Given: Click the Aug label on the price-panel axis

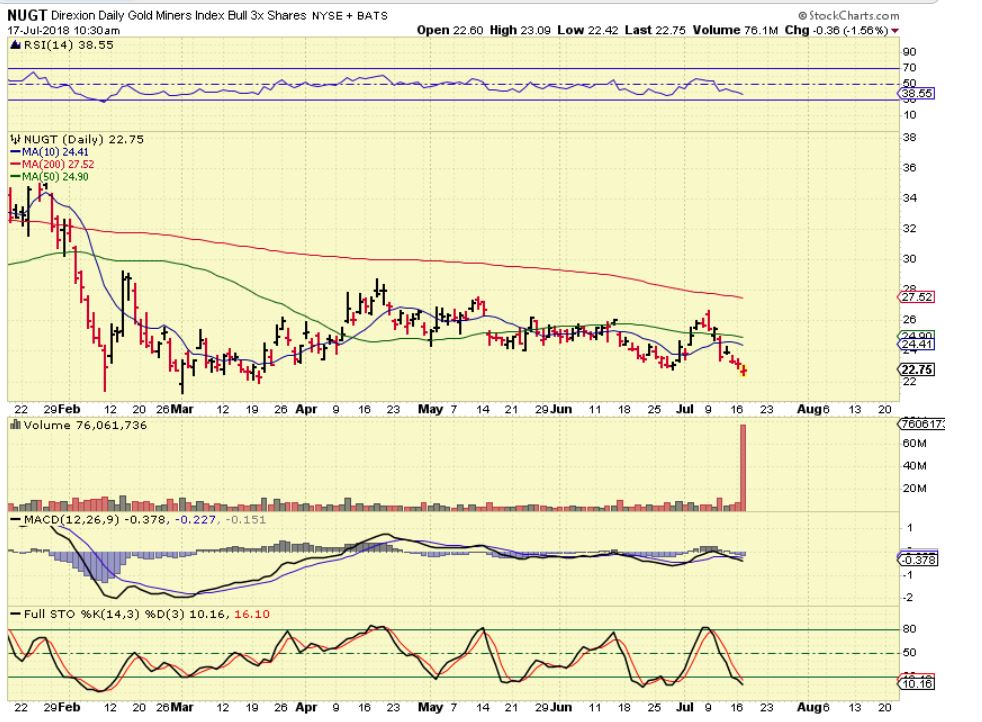Looking at the screenshot, I should point(809,410).
